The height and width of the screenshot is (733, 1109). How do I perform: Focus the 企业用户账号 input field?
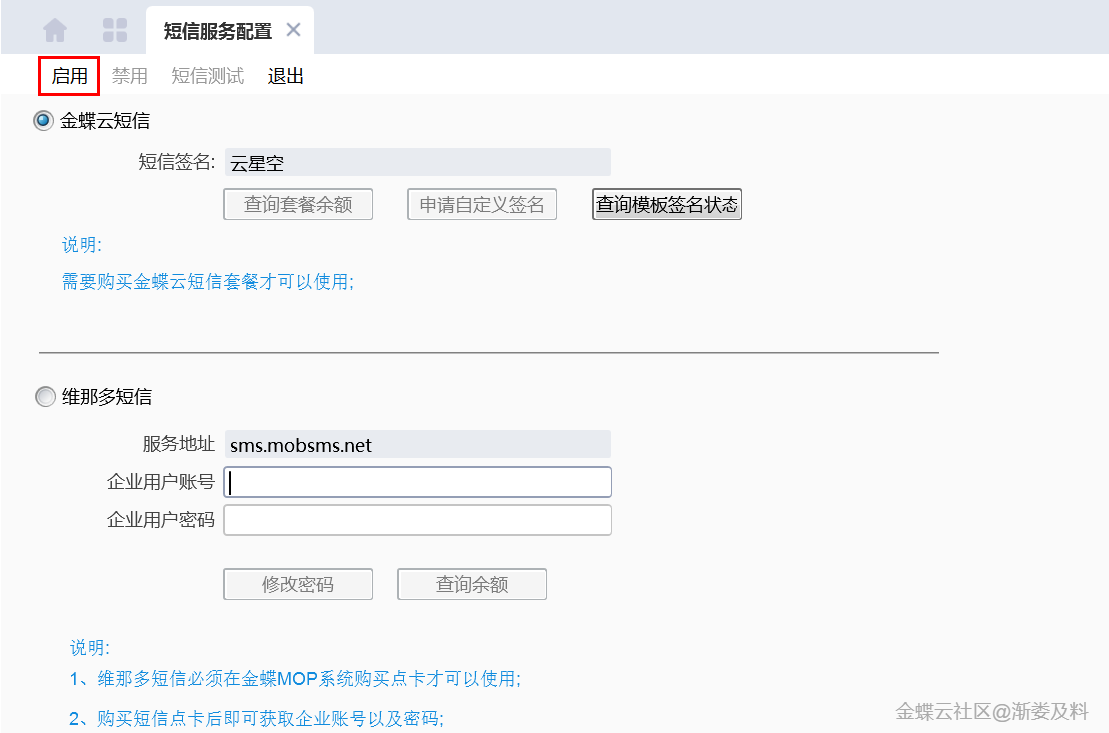[x=417, y=482]
